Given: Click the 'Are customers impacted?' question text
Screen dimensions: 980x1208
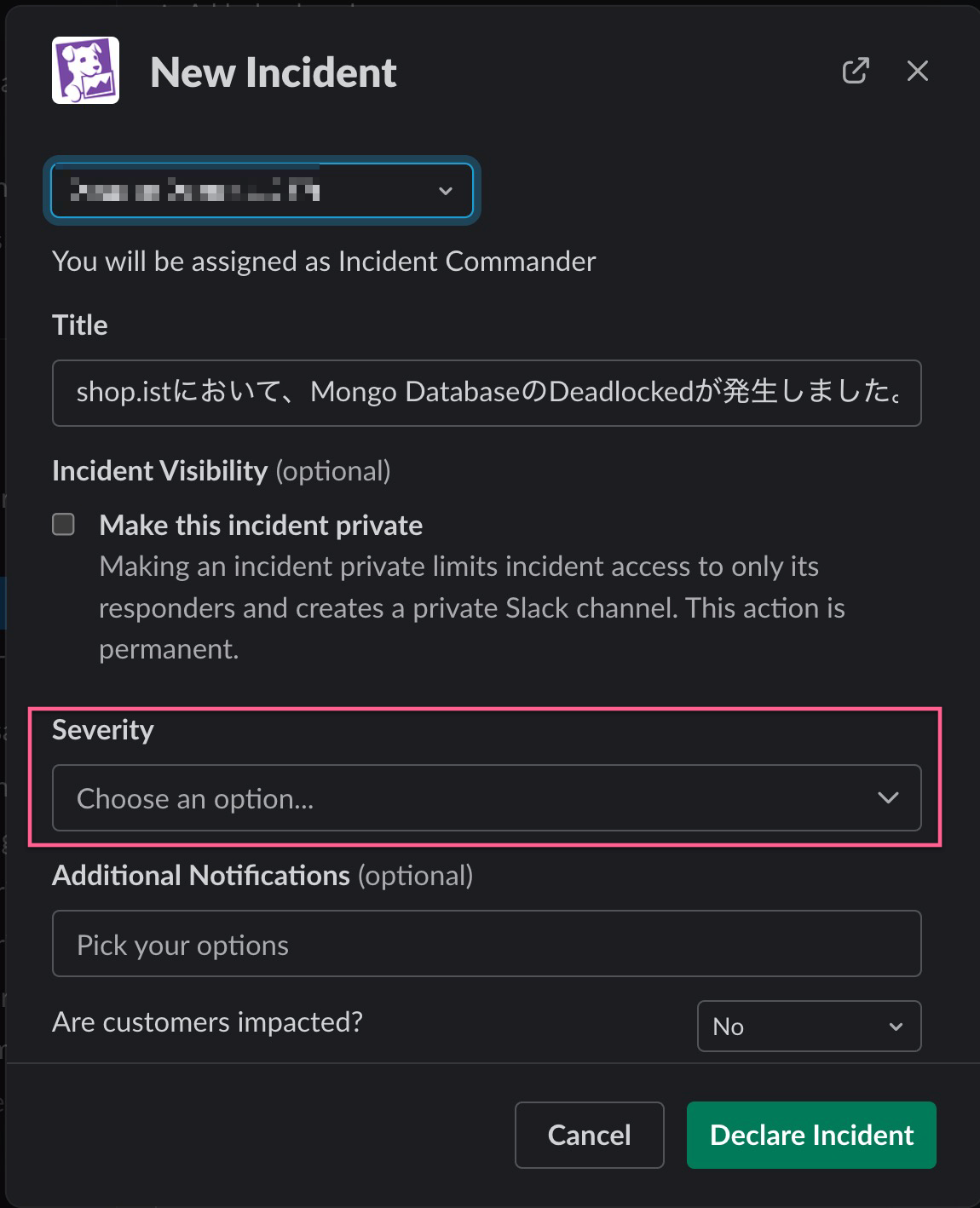Looking at the screenshot, I should 207,1021.
